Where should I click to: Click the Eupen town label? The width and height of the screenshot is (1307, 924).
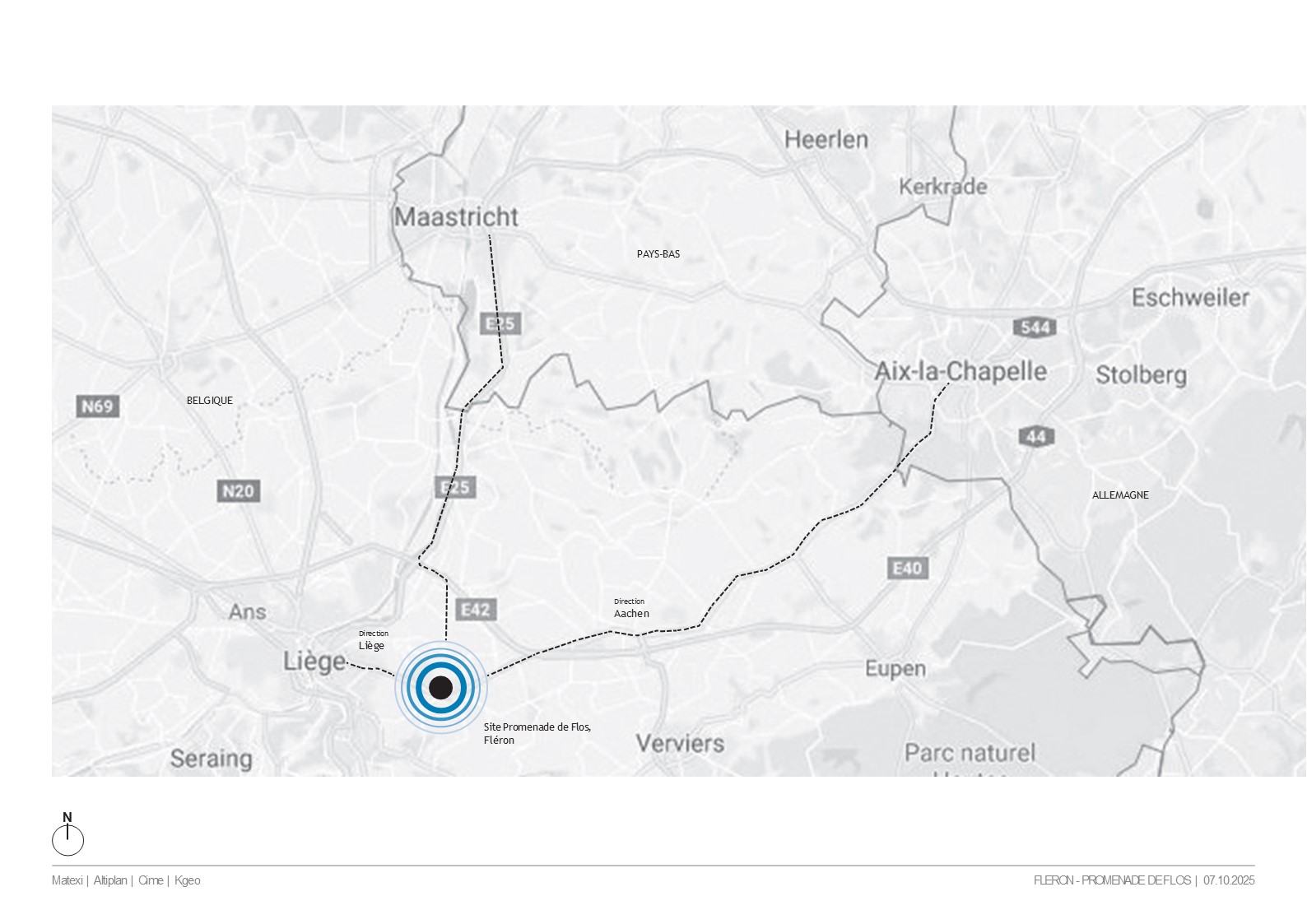tap(895, 669)
